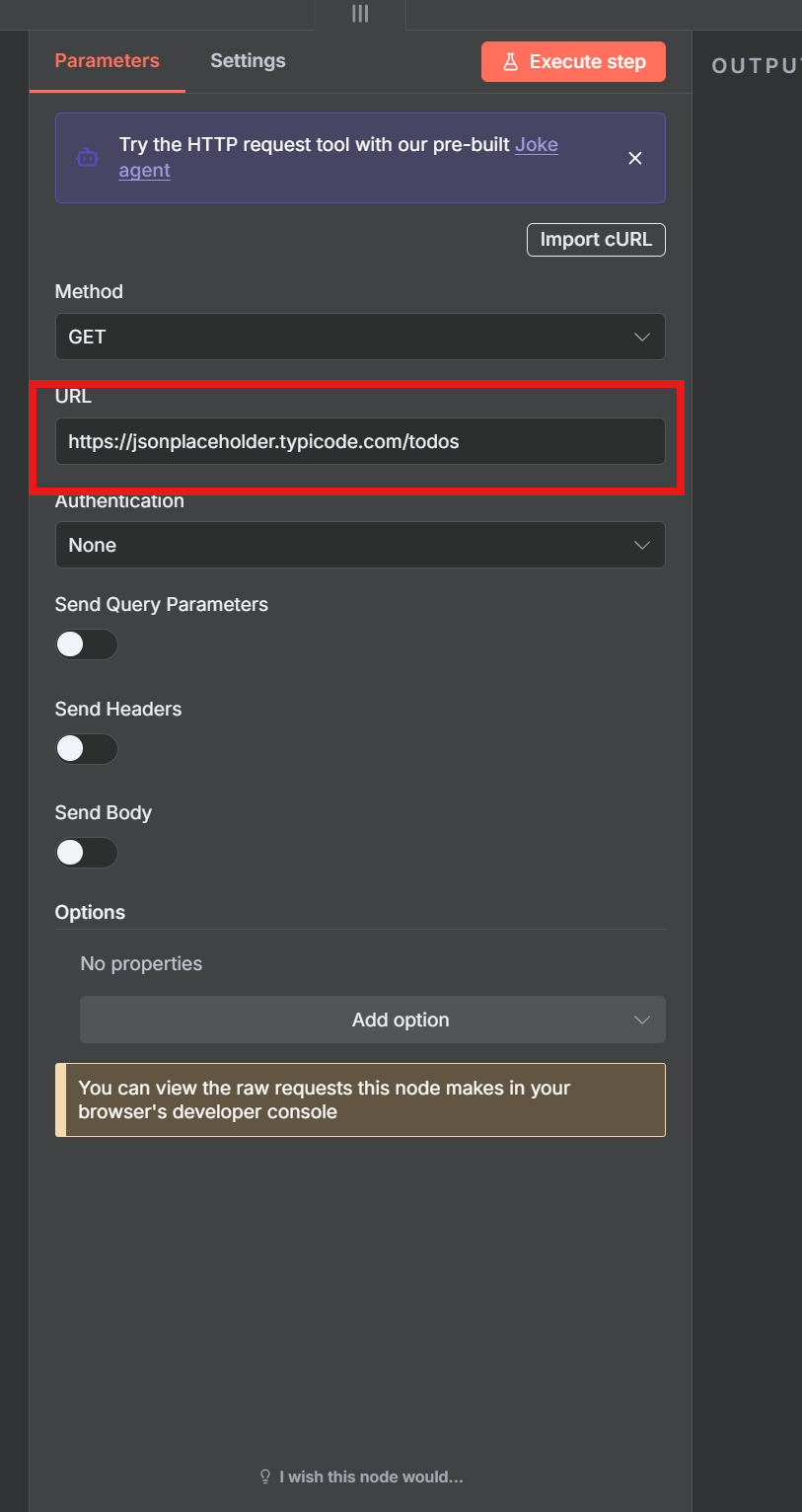Image resolution: width=802 pixels, height=1512 pixels.
Task: Click the lightbulb icon near node feedback
Action: click(x=264, y=1475)
